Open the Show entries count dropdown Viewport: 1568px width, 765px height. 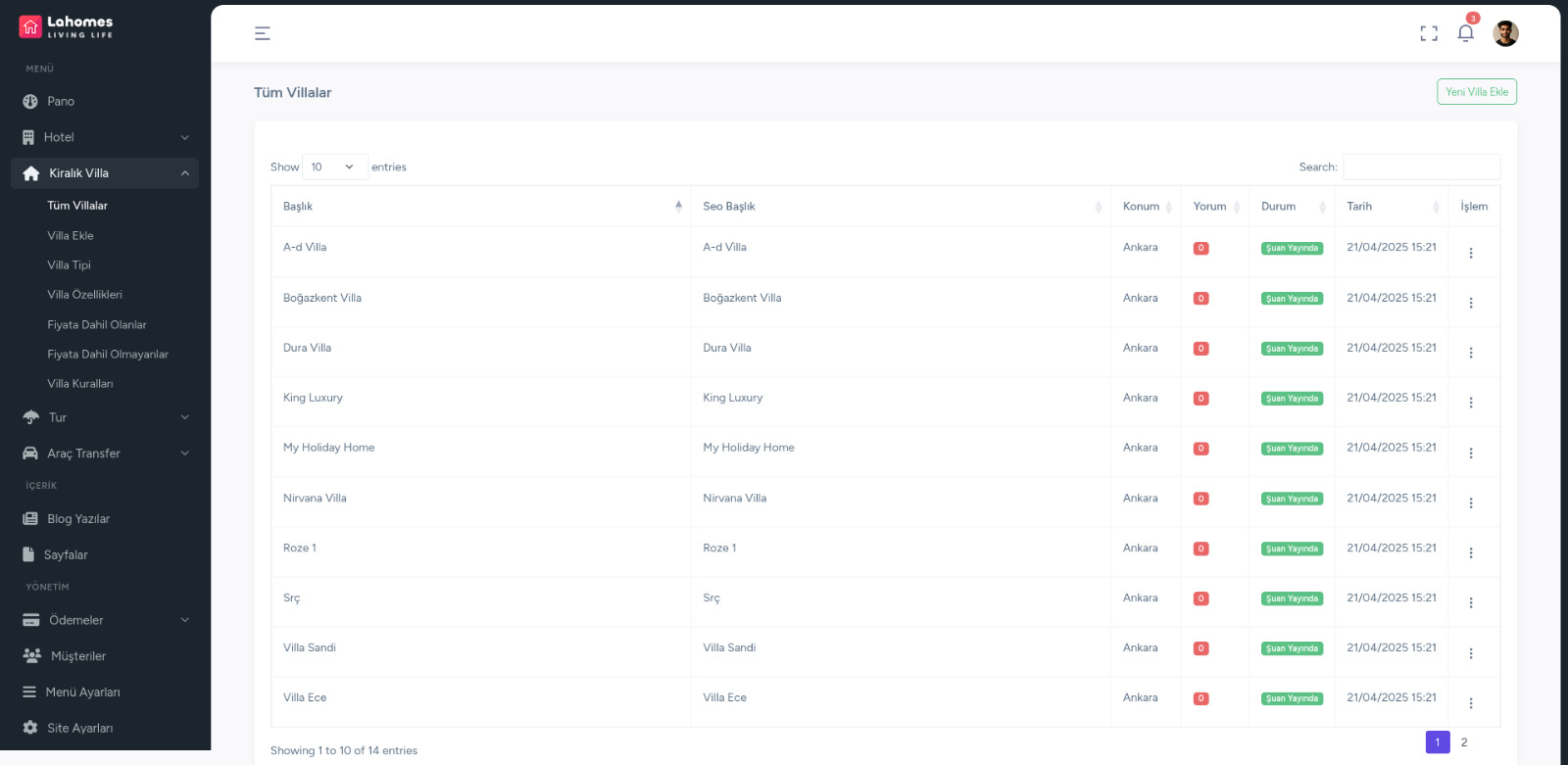coord(335,167)
